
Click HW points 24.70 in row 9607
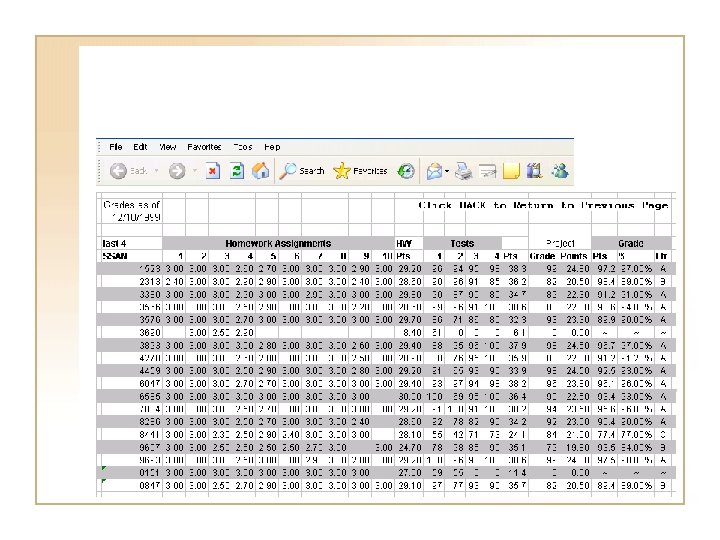(409, 447)
